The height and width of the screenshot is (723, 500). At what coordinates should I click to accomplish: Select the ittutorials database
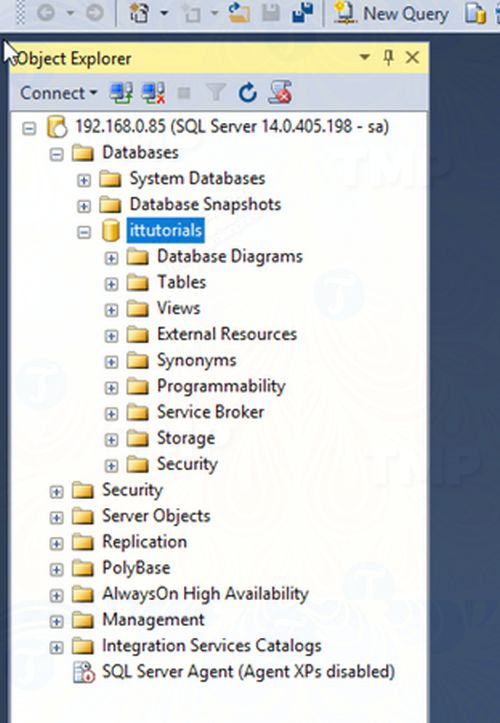tap(166, 230)
